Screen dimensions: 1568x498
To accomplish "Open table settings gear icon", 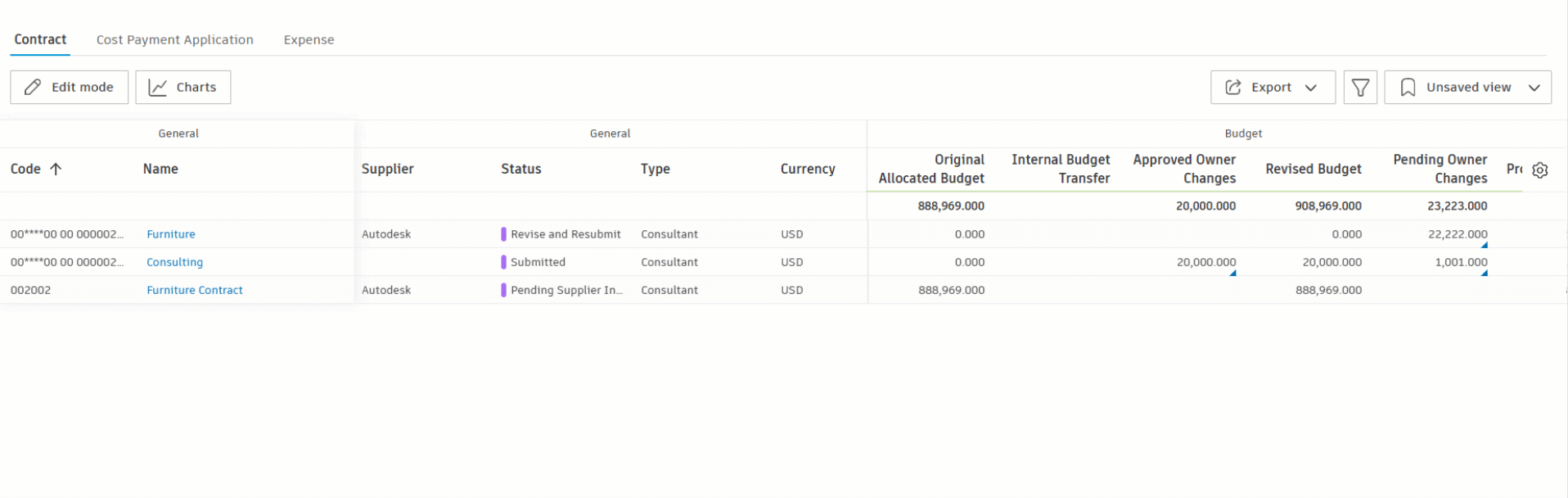I will click(x=1539, y=170).
